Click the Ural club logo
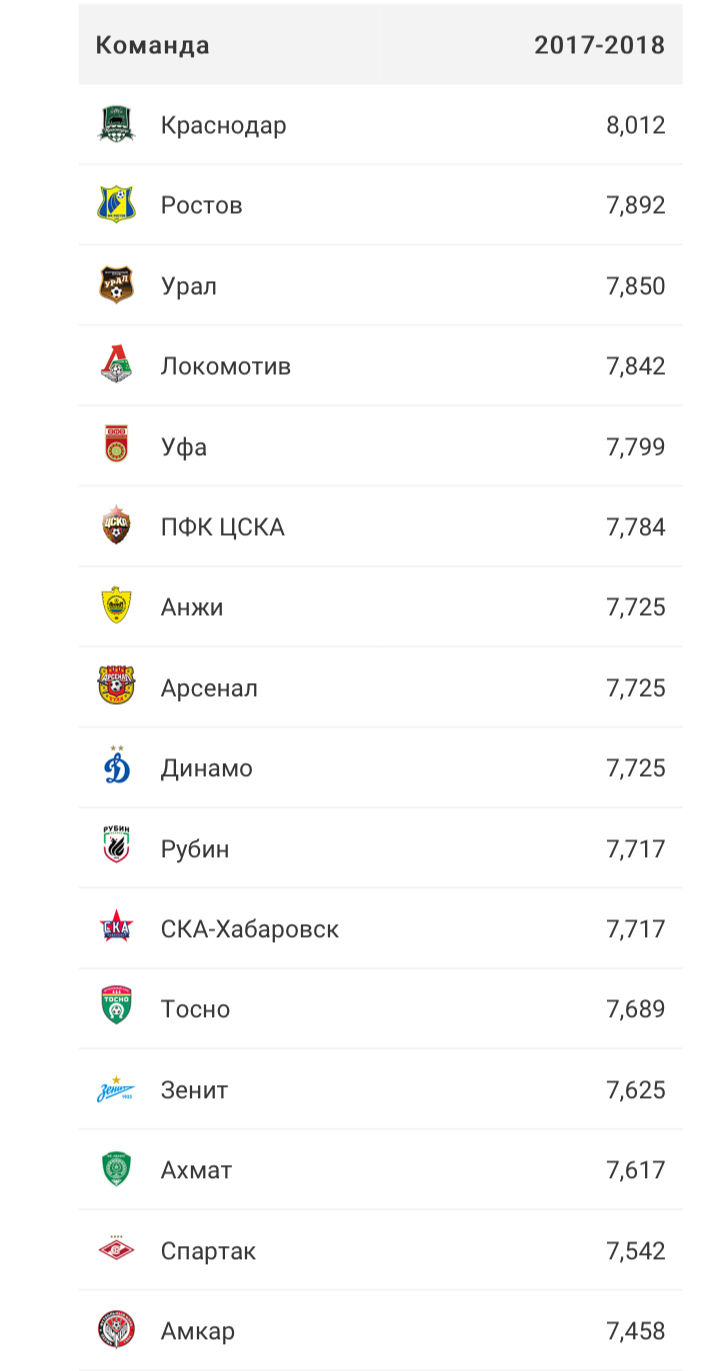Viewport: 716px width, 1371px height. [116, 285]
